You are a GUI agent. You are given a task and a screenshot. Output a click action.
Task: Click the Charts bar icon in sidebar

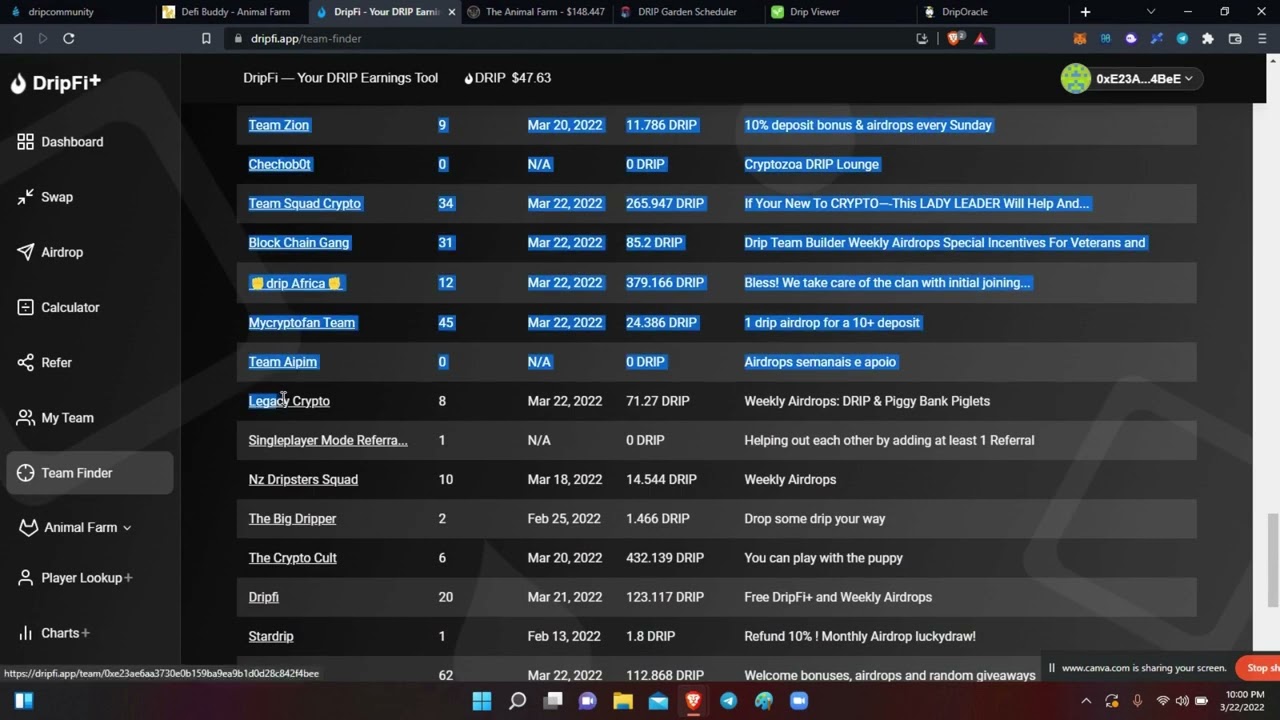point(25,633)
